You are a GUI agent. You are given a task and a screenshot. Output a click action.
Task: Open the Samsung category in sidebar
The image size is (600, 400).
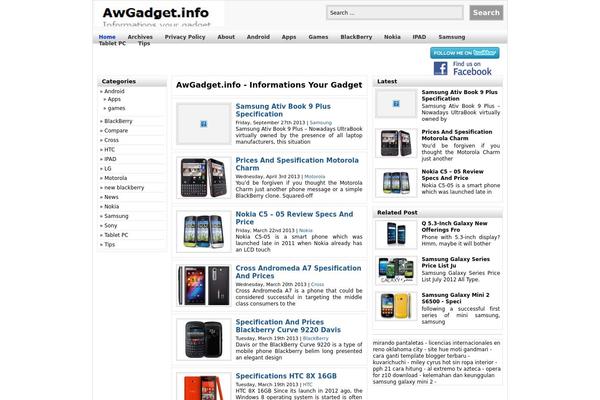coord(116,216)
